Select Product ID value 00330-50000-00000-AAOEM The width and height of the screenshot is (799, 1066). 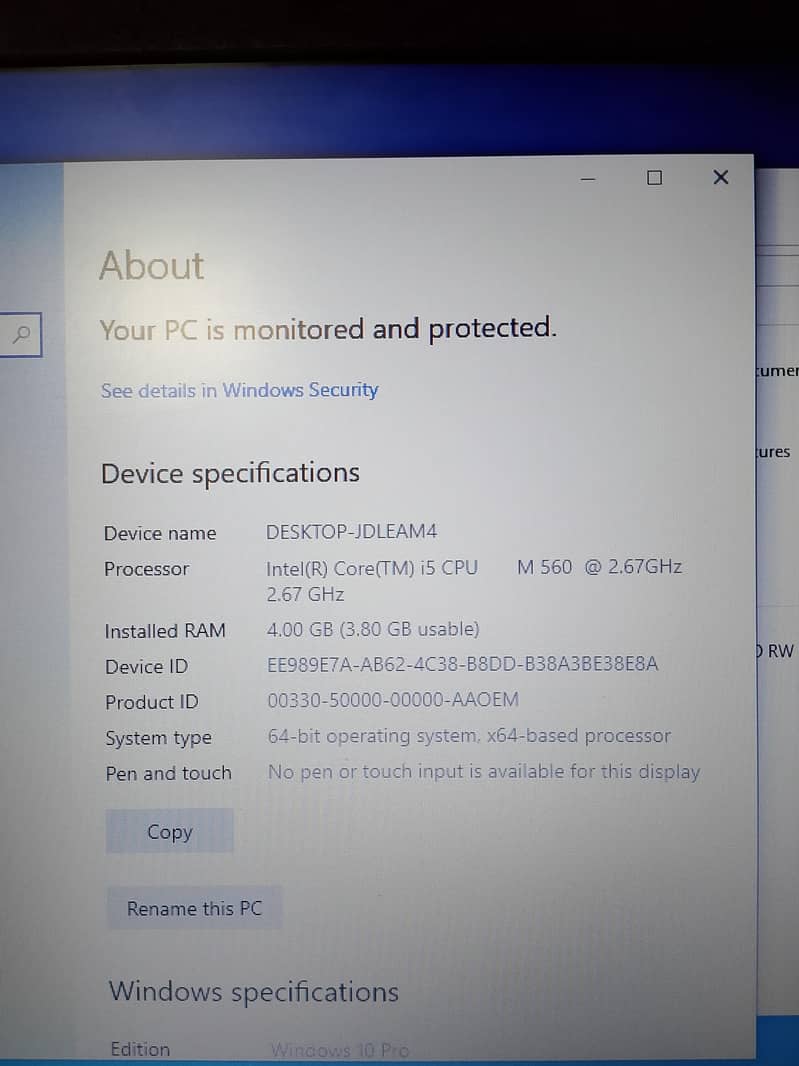click(393, 700)
